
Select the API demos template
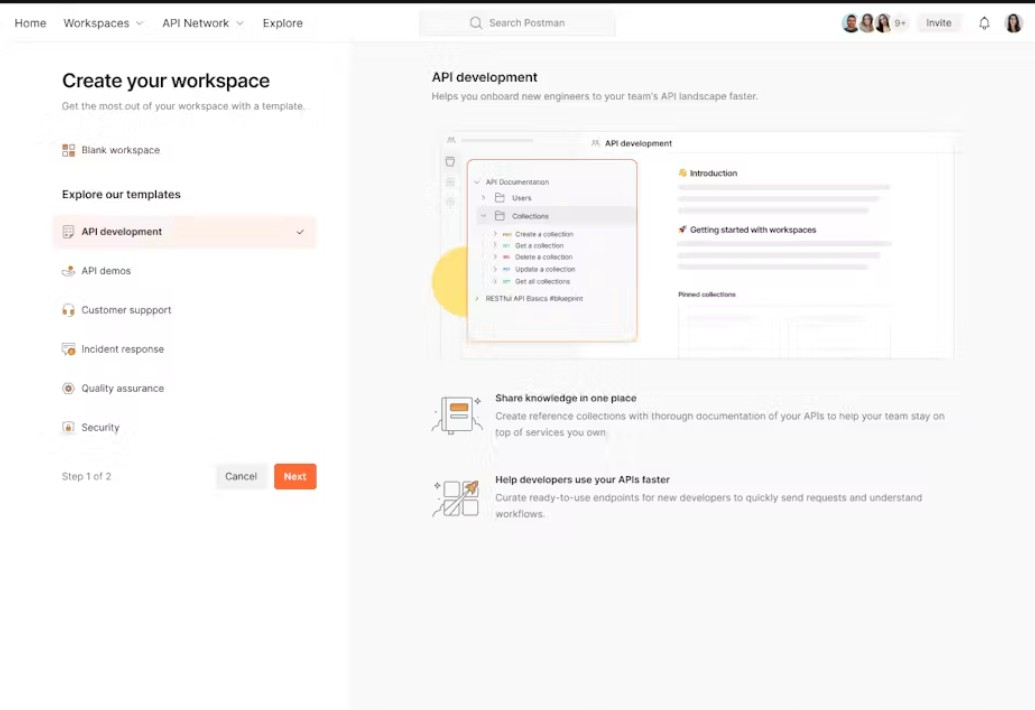coord(184,271)
